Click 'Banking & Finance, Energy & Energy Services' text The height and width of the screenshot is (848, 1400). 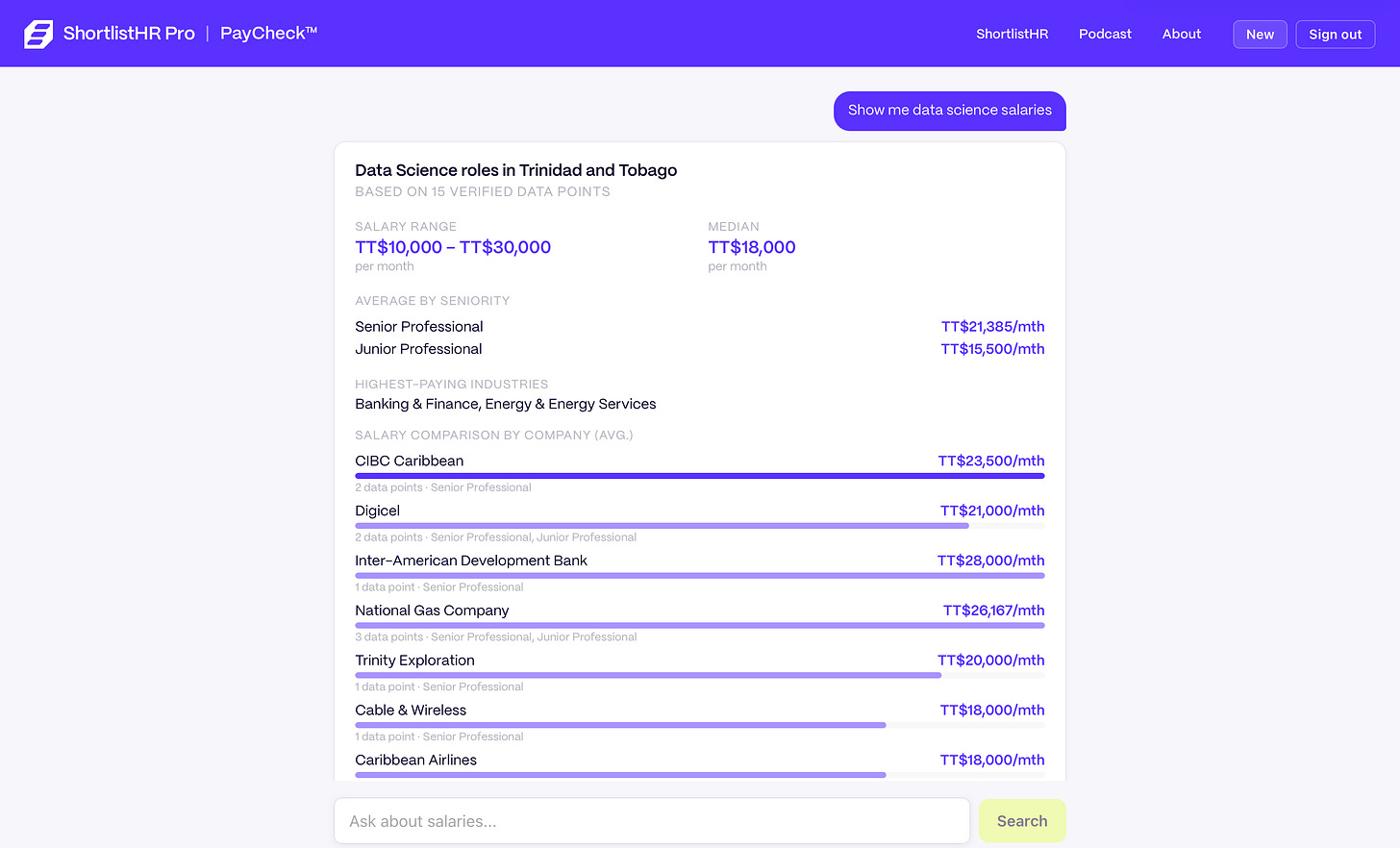[506, 404]
